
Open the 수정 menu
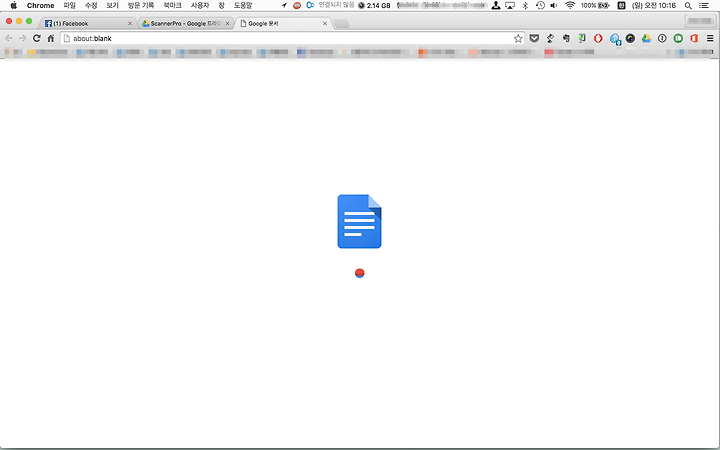[x=91, y=6]
